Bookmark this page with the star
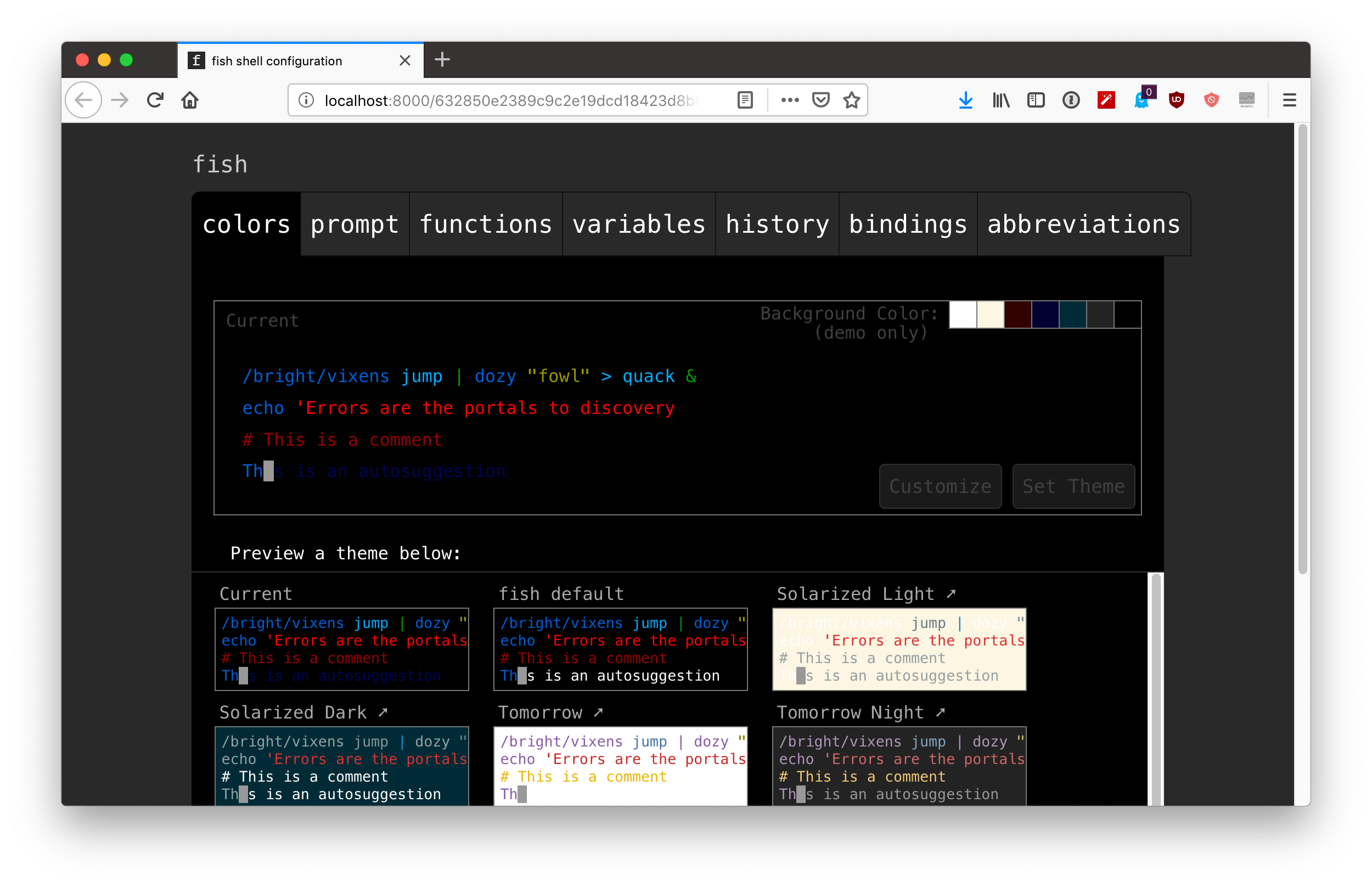The image size is (1372, 887). [x=853, y=100]
